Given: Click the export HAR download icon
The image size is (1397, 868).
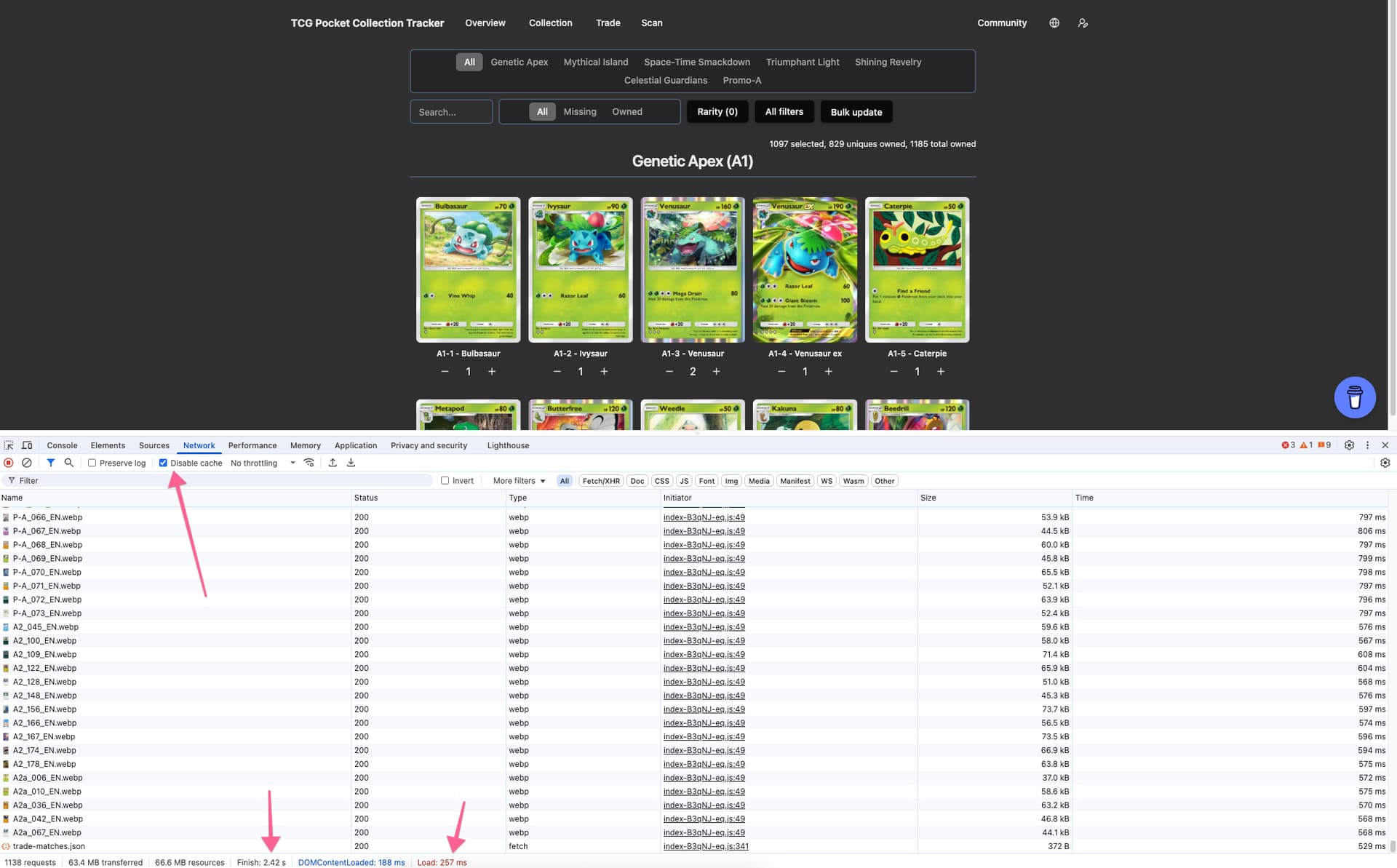Looking at the screenshot, I should (x=351, y=463).
